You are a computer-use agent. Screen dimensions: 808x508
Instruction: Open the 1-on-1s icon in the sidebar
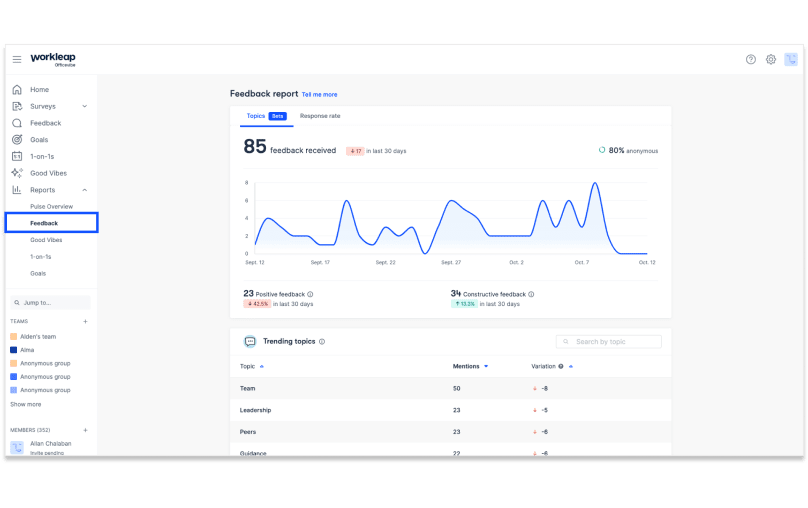click(17, 156)
